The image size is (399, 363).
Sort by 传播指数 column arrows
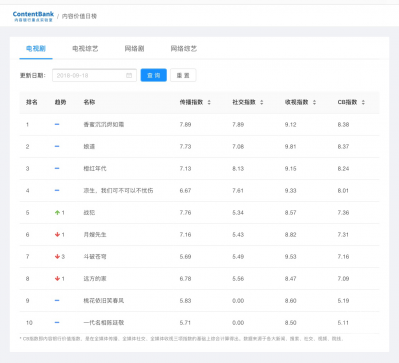coord(209,102)
